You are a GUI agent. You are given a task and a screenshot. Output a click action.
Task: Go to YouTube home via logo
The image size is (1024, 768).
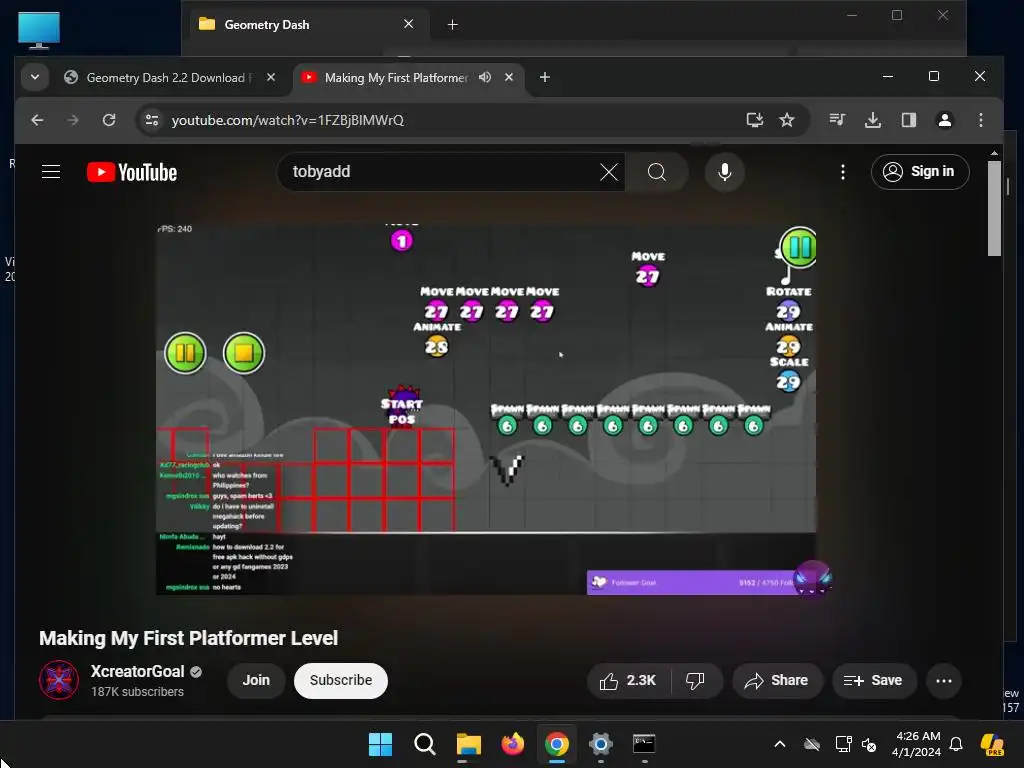[x=132, y=172]
